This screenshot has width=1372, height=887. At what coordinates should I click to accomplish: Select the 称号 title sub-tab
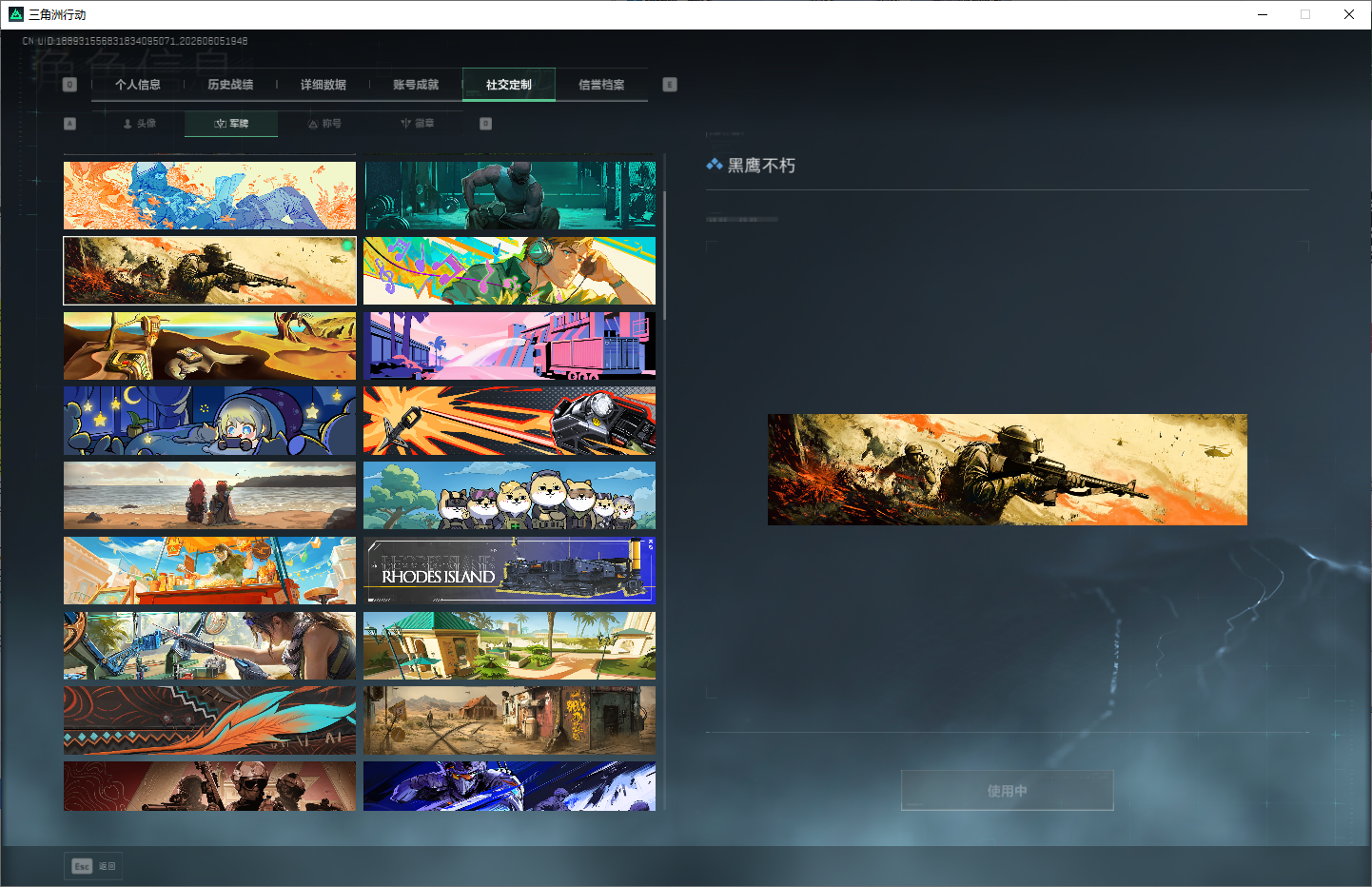pyautogui.click(x=324, y=124)
